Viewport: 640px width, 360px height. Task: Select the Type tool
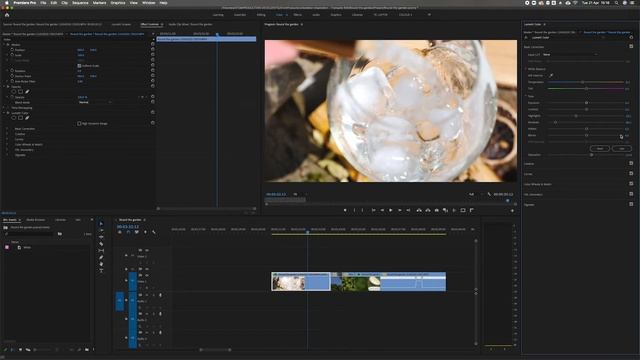101,270
